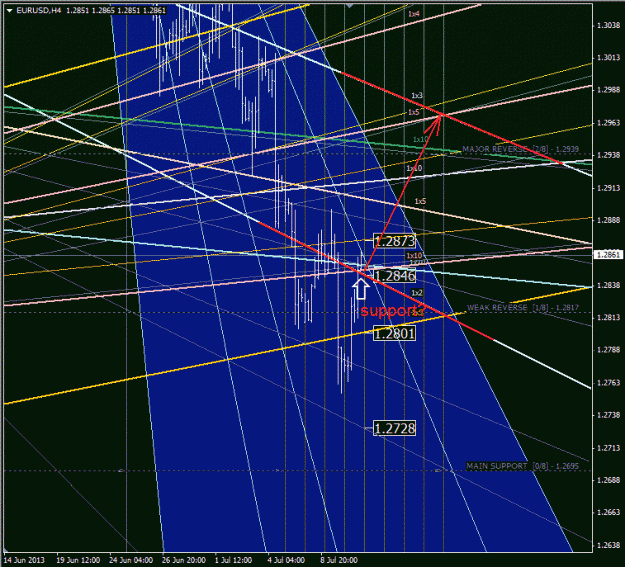The height and width of the screenshot is (567, 625).
Task: Click the 1.2963 value on price axis
Action: tap(608, 122)
